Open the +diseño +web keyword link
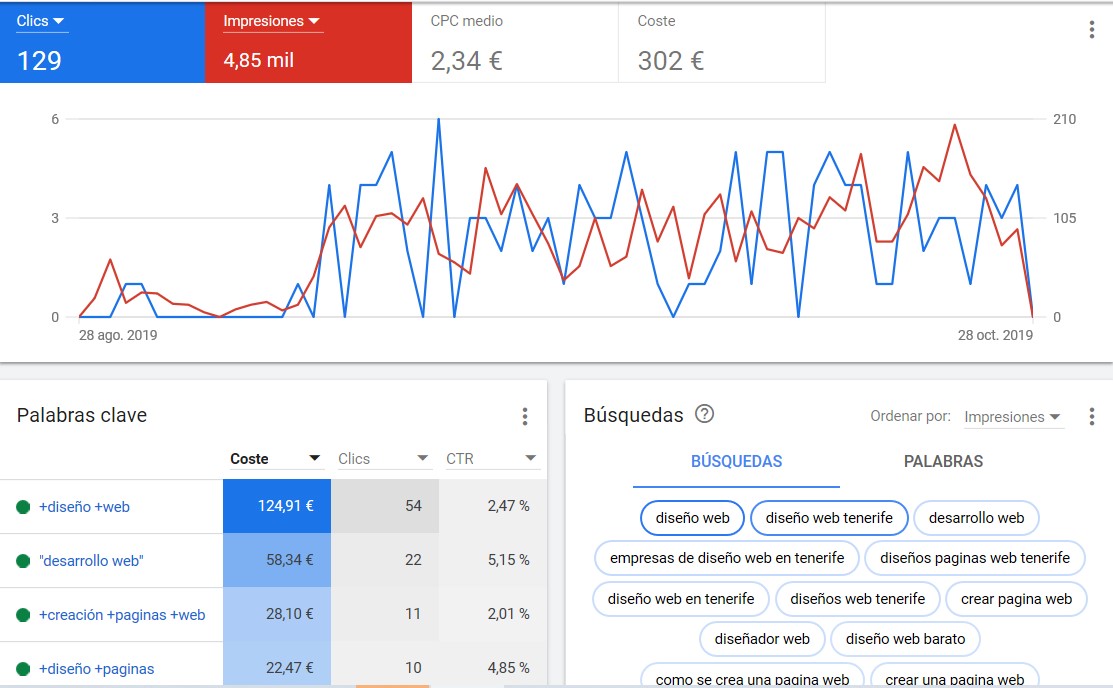The image size is (1113, 688). 84,507
